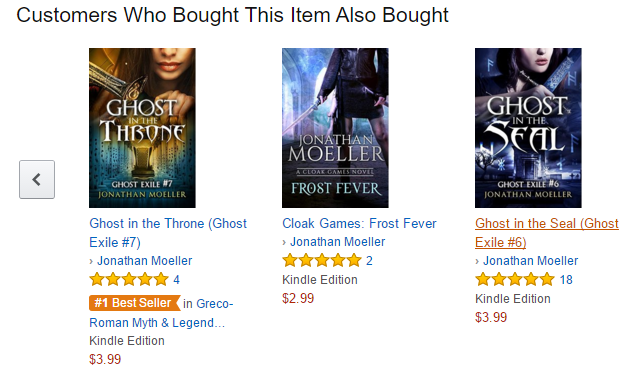Viewport: 643px width, 389px height.
Task: Click Jonathan Moeller under Ghost in the Seal
Action: point(530,261)
